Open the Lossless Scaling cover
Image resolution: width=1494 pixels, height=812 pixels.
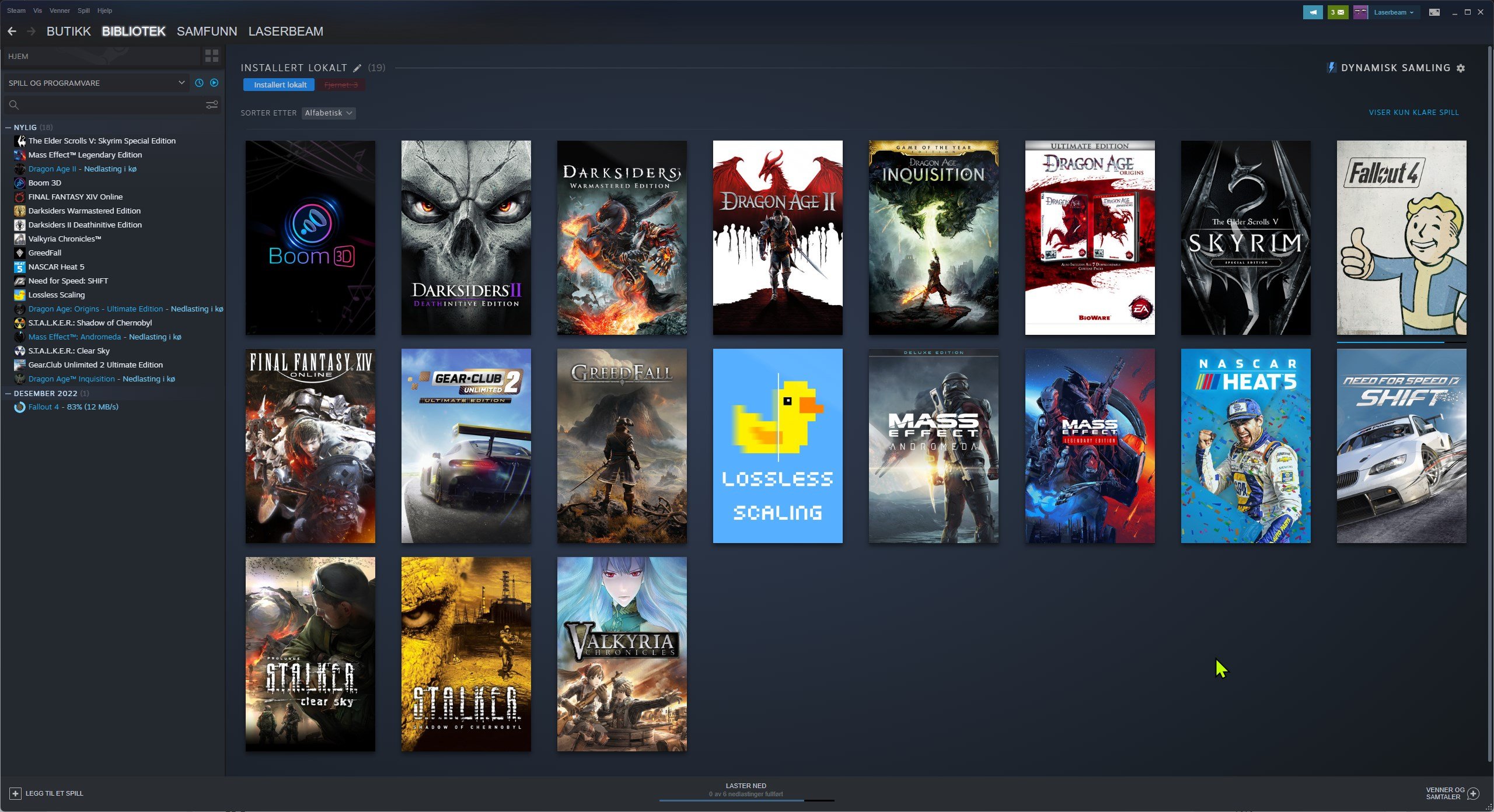click(778, 446)
